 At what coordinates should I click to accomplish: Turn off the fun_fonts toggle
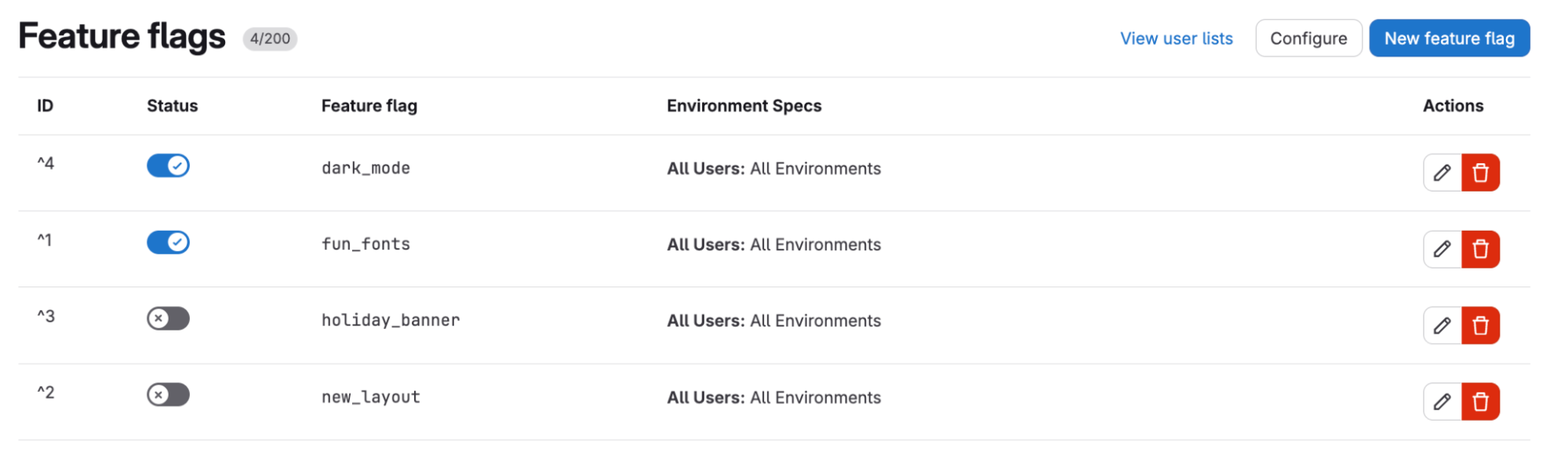pos(168,242)
